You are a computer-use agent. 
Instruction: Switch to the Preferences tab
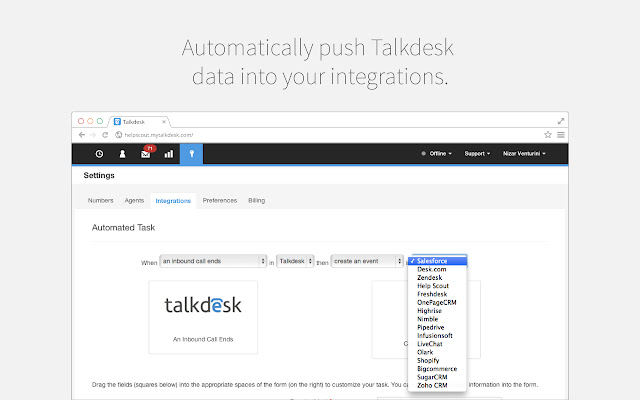220,200
